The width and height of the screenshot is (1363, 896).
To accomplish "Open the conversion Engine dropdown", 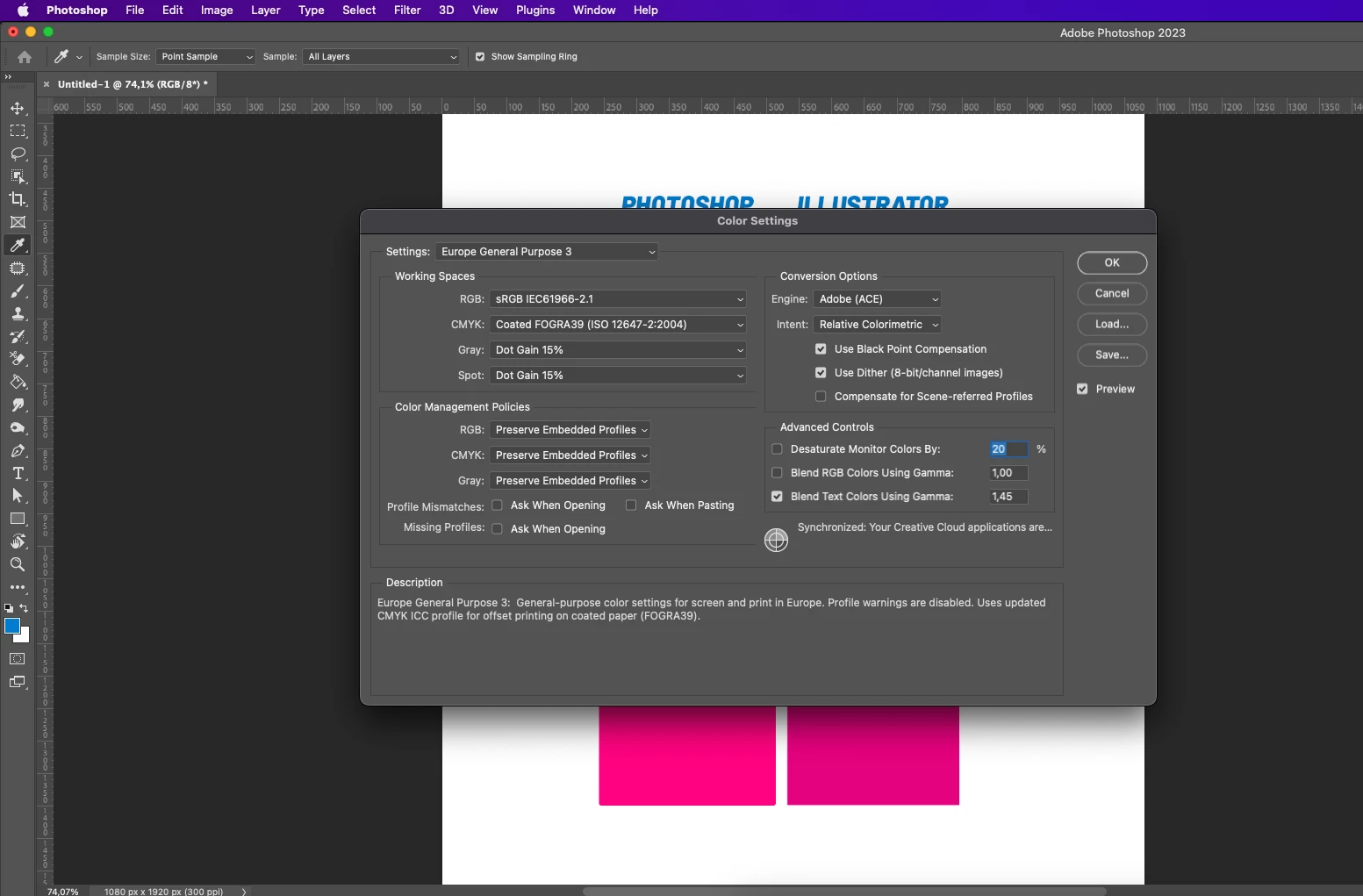I will [x=878, y=299].
